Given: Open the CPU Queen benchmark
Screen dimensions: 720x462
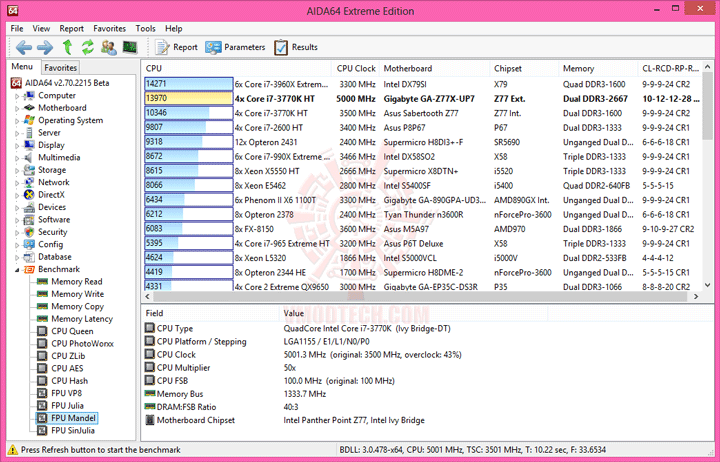Looking at the screenshot, I should 65,331.
